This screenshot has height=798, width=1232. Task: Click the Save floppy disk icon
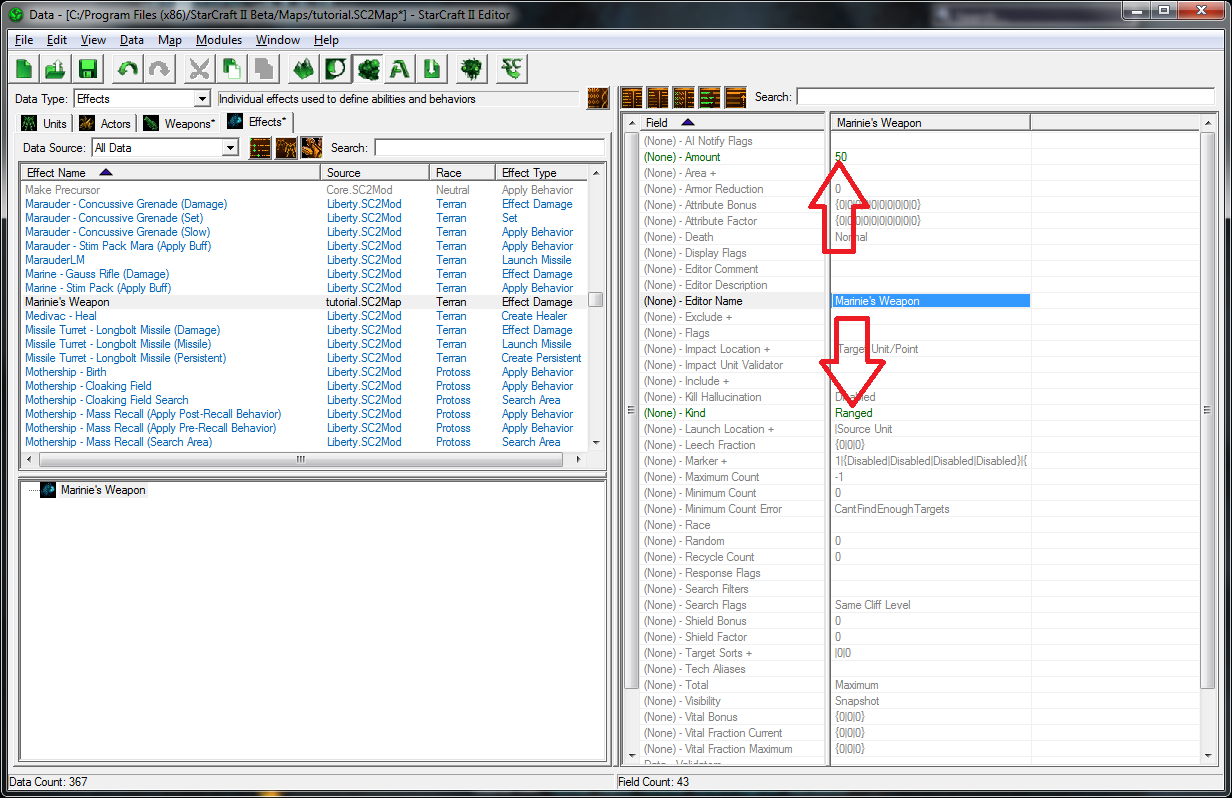click(x=88, y=69)
